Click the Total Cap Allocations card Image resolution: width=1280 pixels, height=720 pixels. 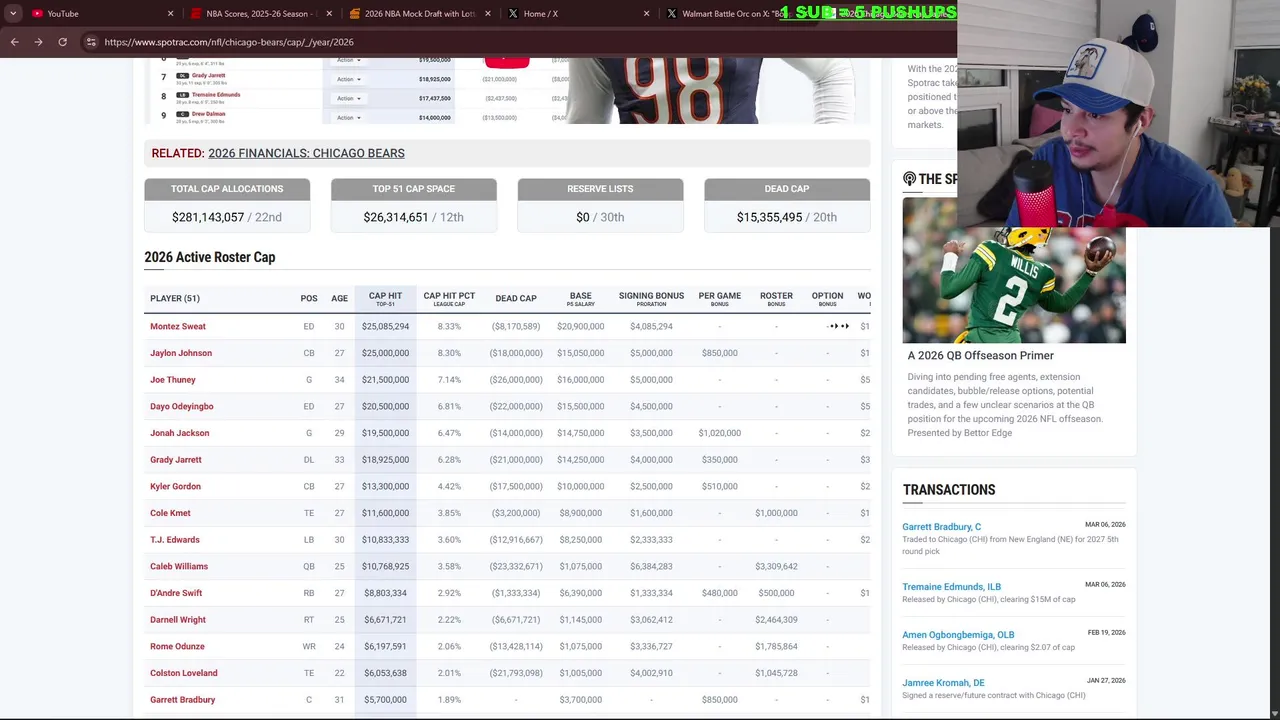(227, 205)
